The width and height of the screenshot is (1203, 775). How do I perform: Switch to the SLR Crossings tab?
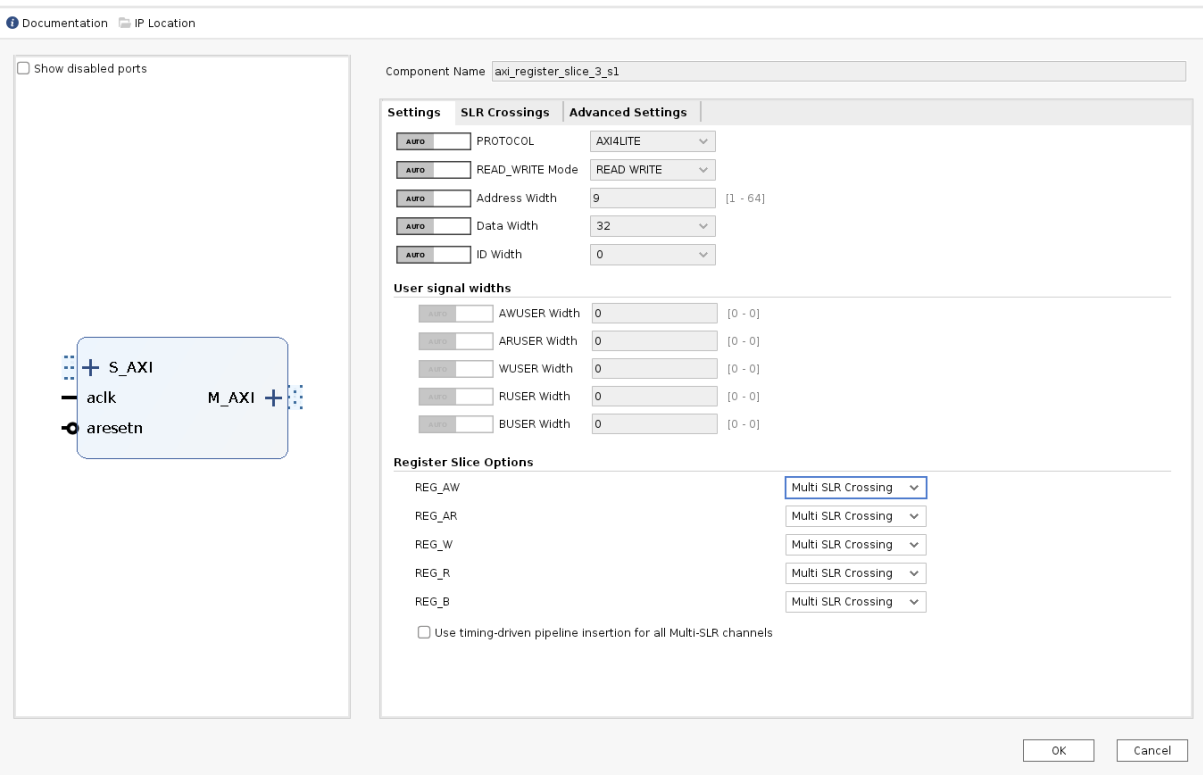[x=505, y=112]
